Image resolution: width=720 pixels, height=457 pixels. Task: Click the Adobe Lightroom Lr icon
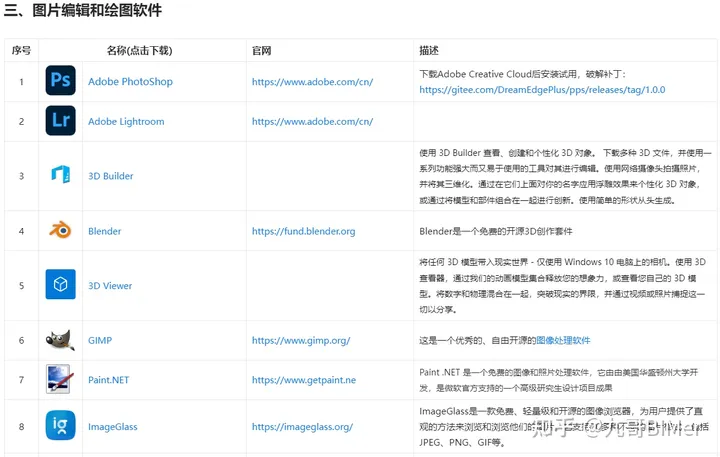pyautogui.click(x=61, y=120)
